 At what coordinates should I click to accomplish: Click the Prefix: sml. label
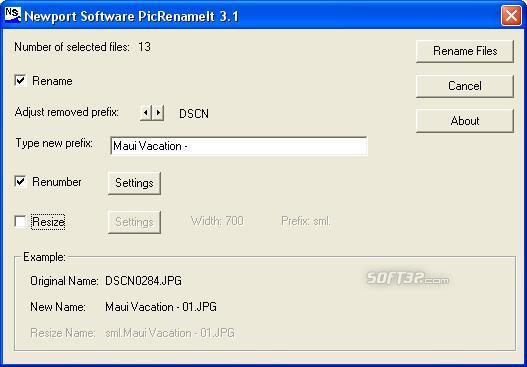(306, 221)
